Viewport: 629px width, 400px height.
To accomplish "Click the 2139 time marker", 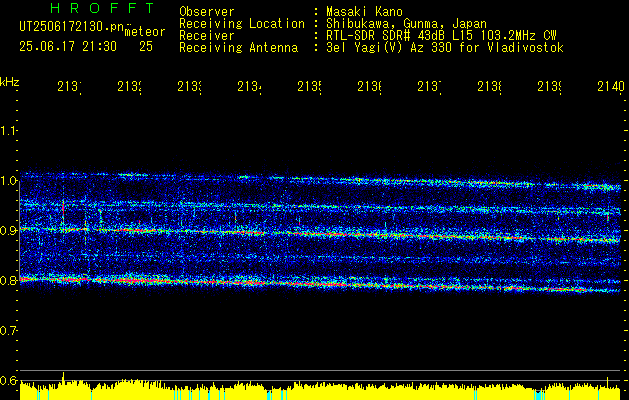I will coord(549,87).
